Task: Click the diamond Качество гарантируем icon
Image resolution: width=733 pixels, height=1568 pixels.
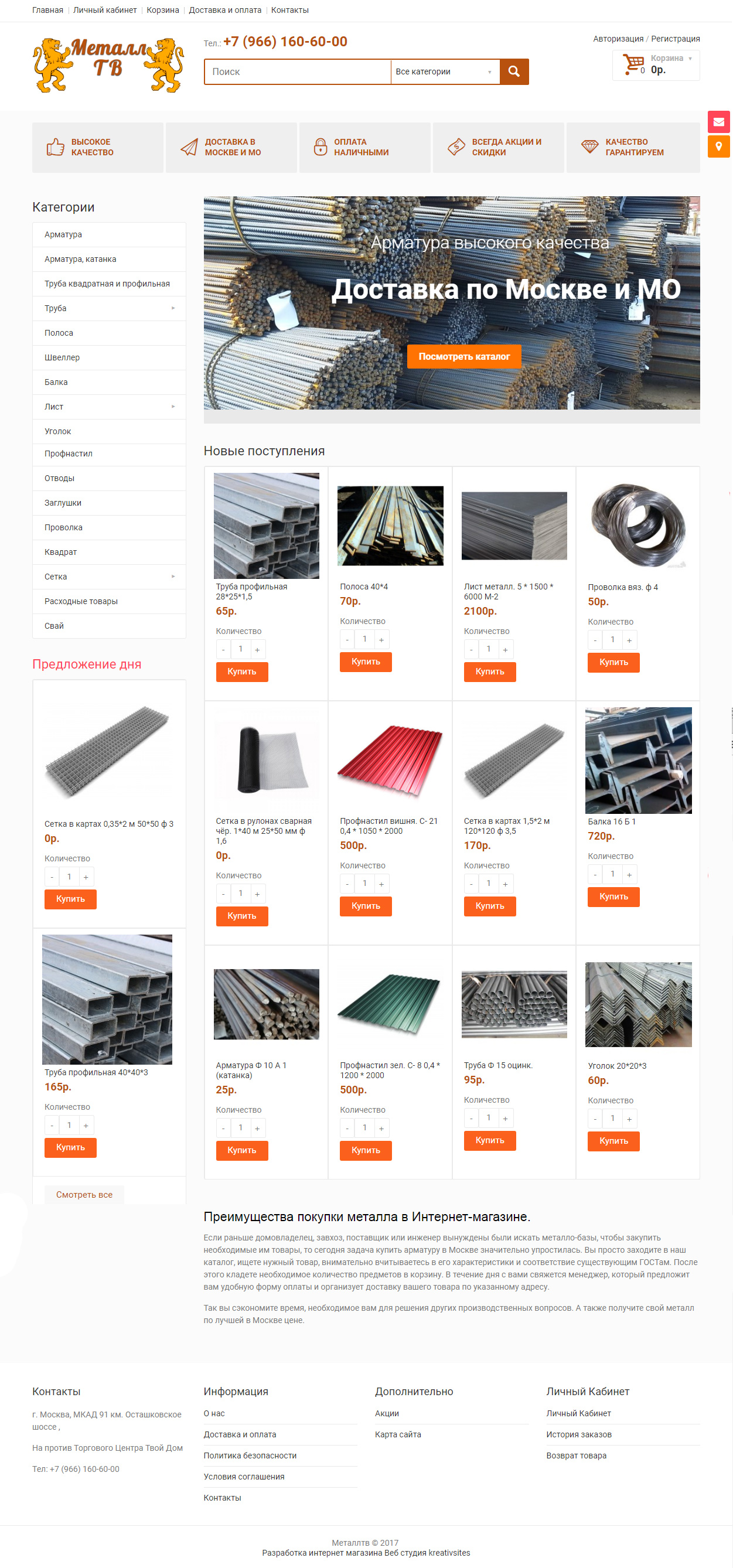Action: pos(589,146)
